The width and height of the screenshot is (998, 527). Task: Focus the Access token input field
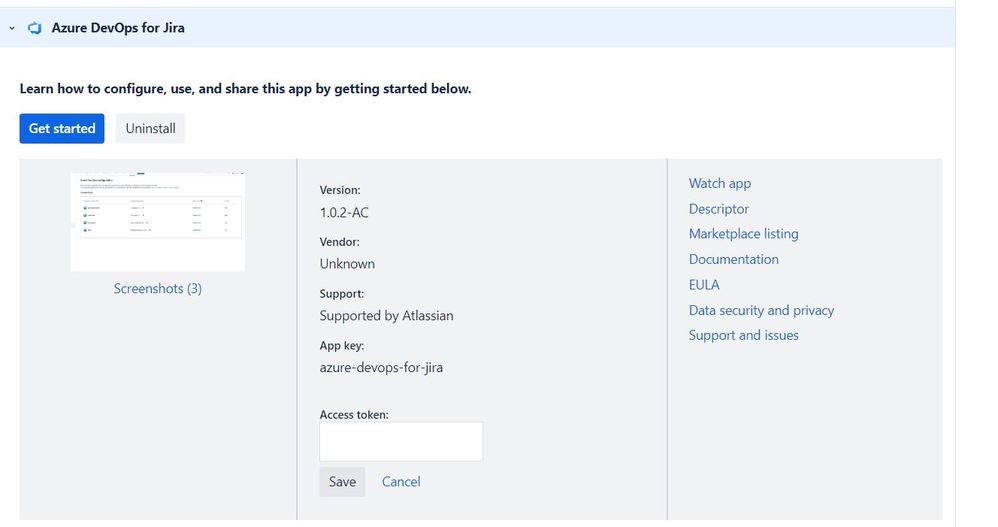point(400,441)
